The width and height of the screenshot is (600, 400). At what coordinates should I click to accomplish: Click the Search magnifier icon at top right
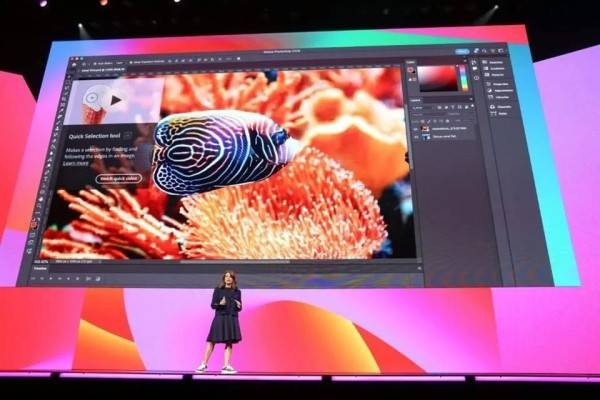484,51
